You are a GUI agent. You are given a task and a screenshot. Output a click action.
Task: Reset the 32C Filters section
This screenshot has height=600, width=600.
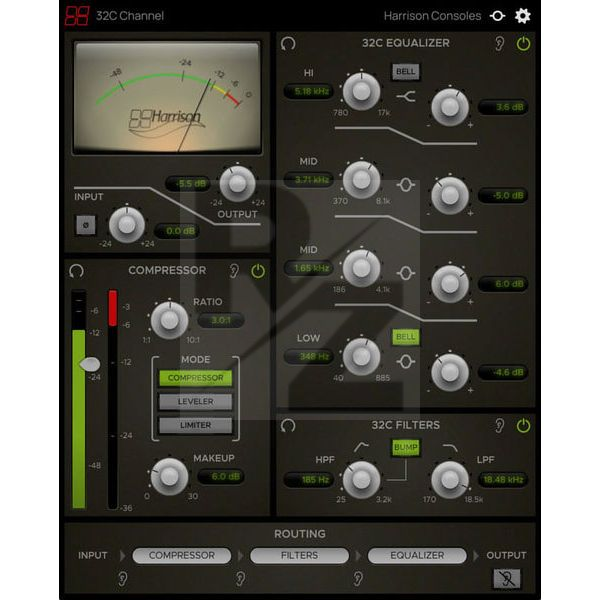tap(288, 426)
